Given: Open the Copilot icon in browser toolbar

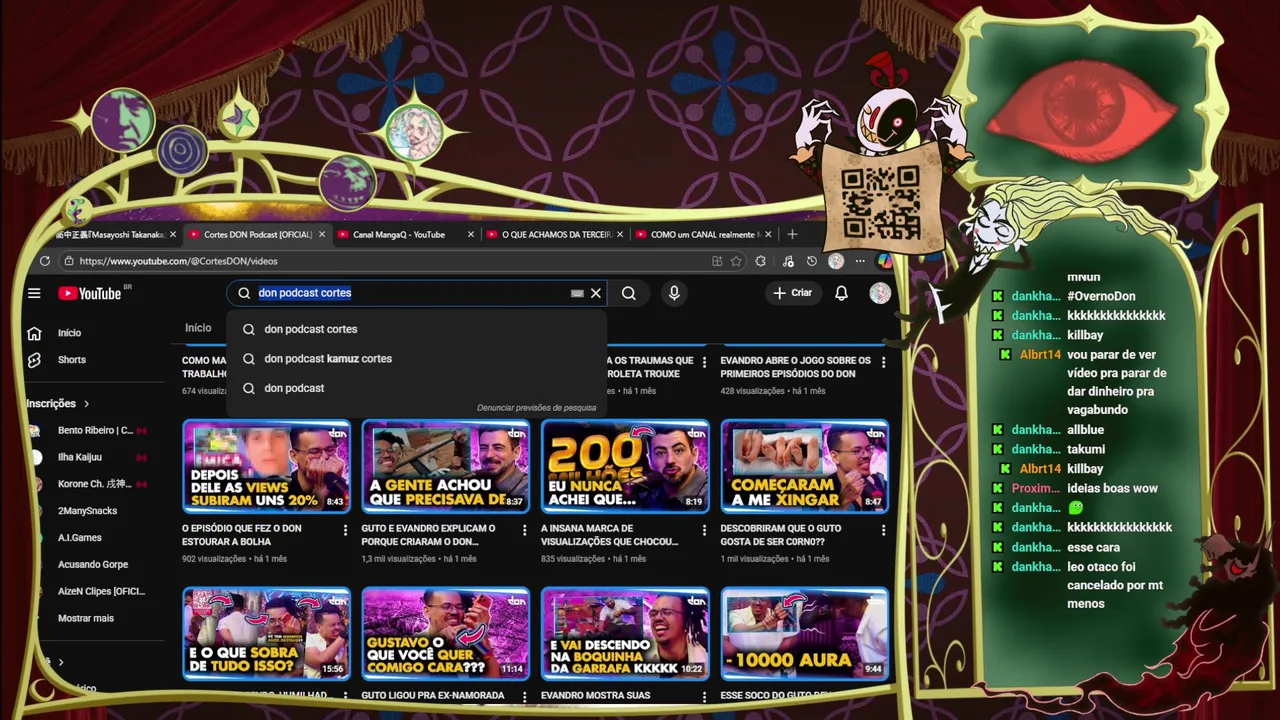Looking at the screenshot, I should [x=885, y=261].
